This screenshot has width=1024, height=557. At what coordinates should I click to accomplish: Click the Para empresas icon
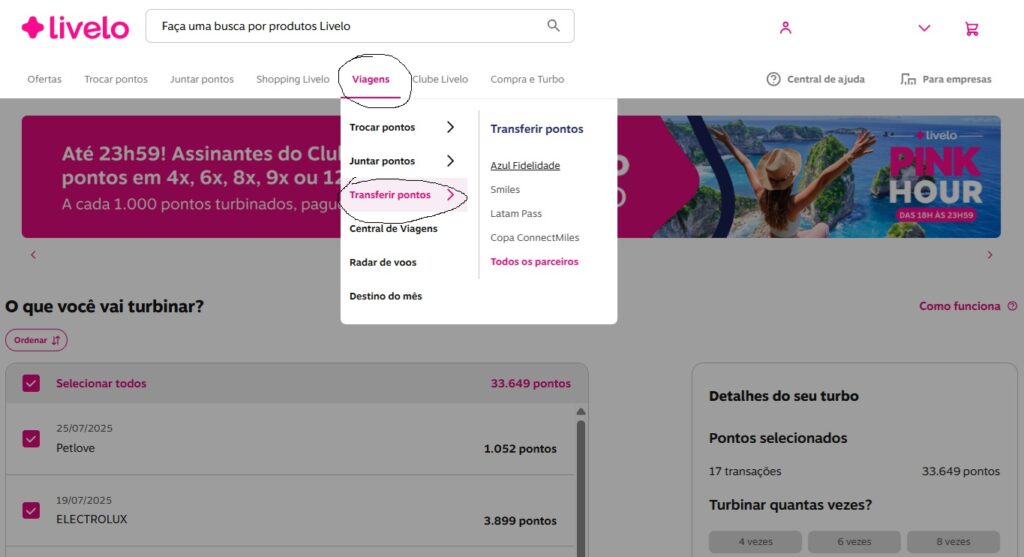tap(908, 79)
